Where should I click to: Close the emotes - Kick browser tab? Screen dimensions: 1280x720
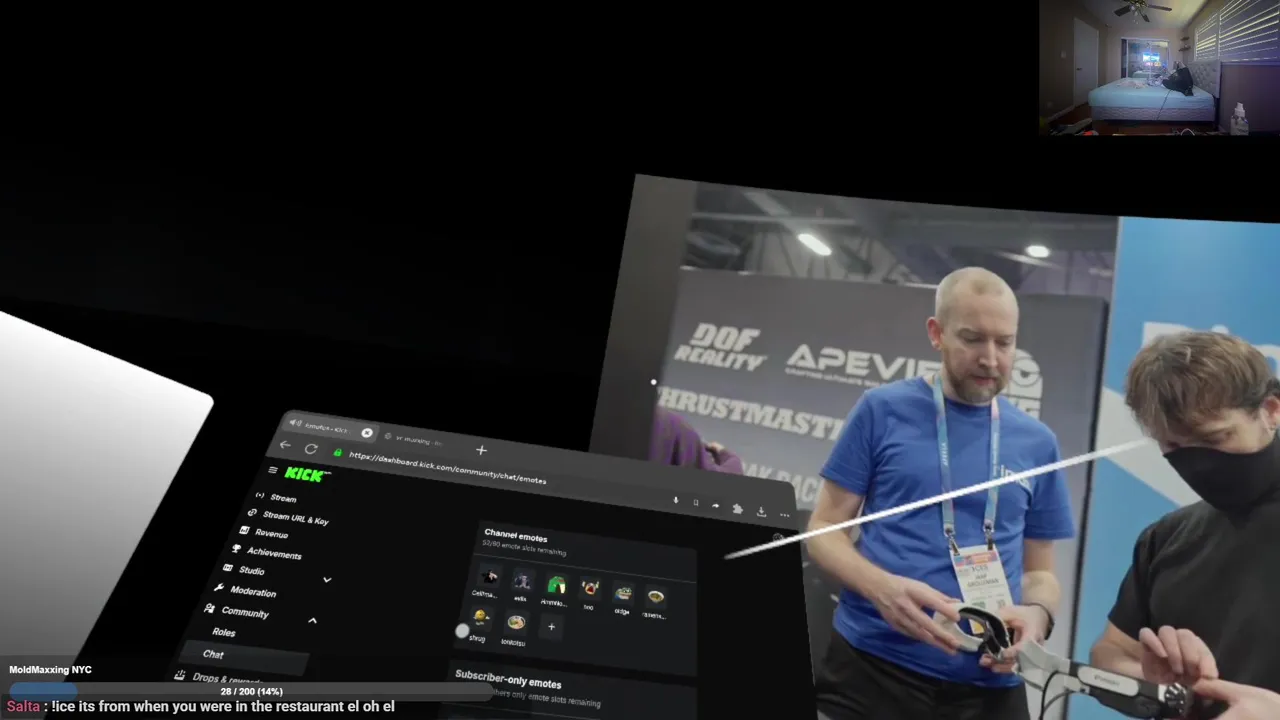tap(367, 433)
